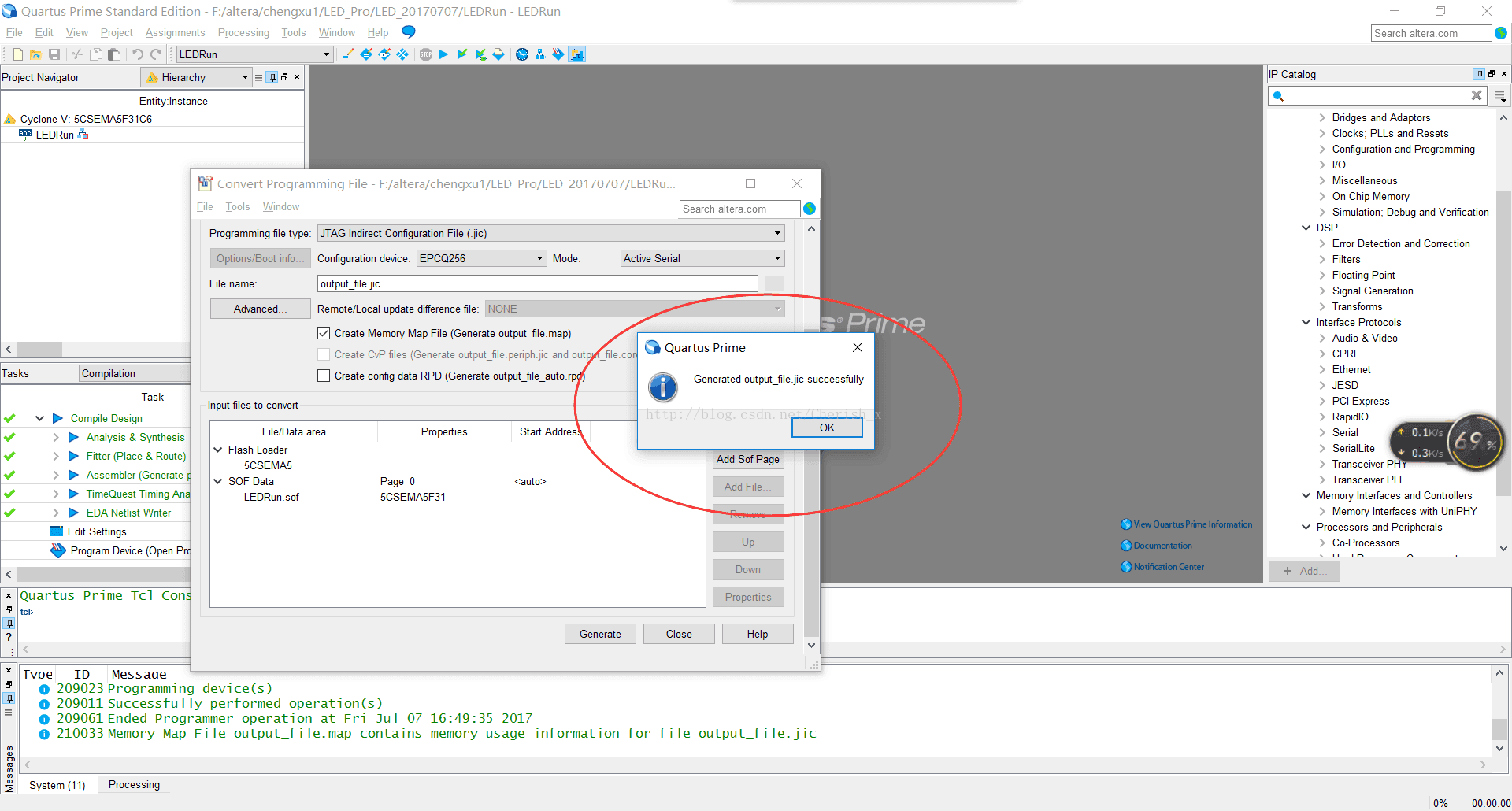Start Compilation with blue play icon
Image resolution: width=1512 pixels, height=811 pixels.
pos(443,54)
